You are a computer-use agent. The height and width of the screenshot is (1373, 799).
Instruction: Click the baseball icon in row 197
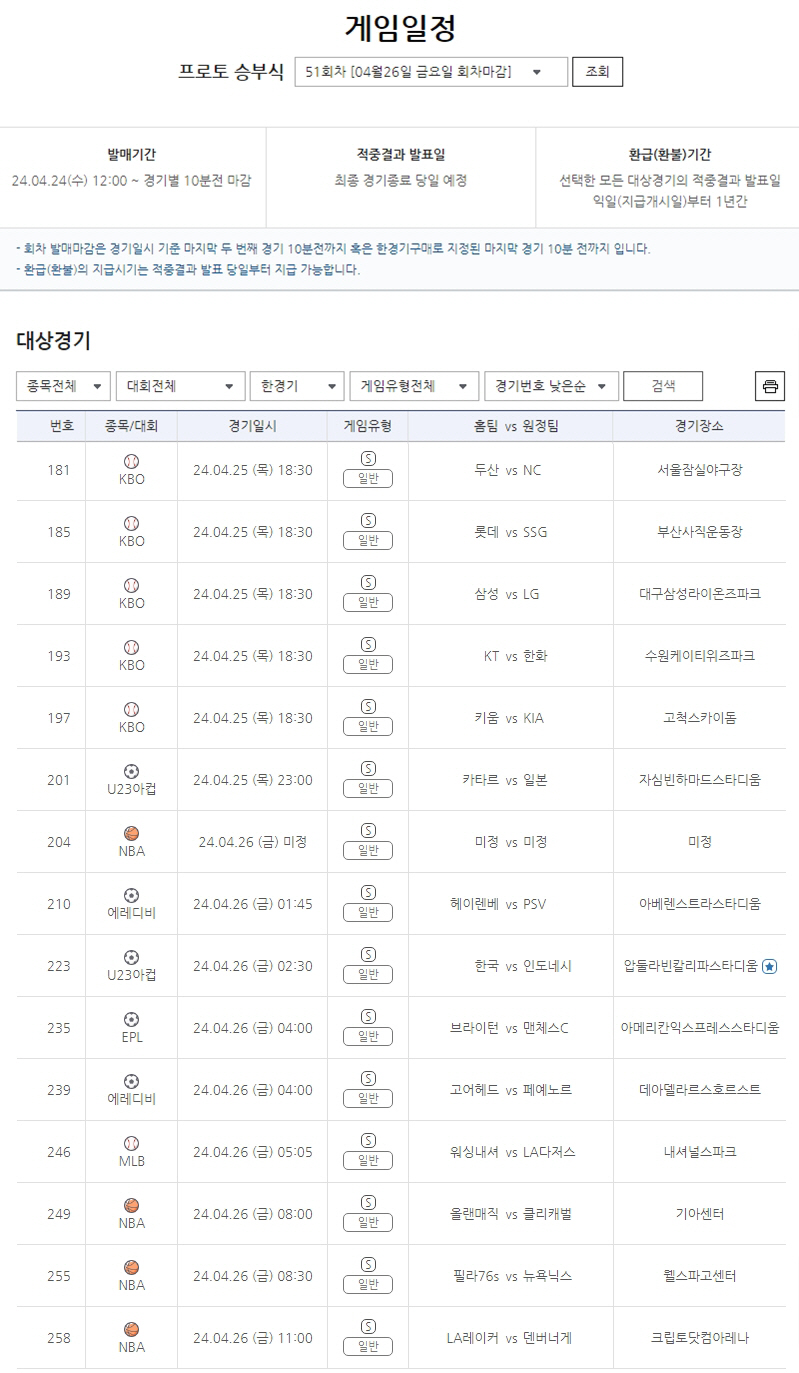pos(131,709)
